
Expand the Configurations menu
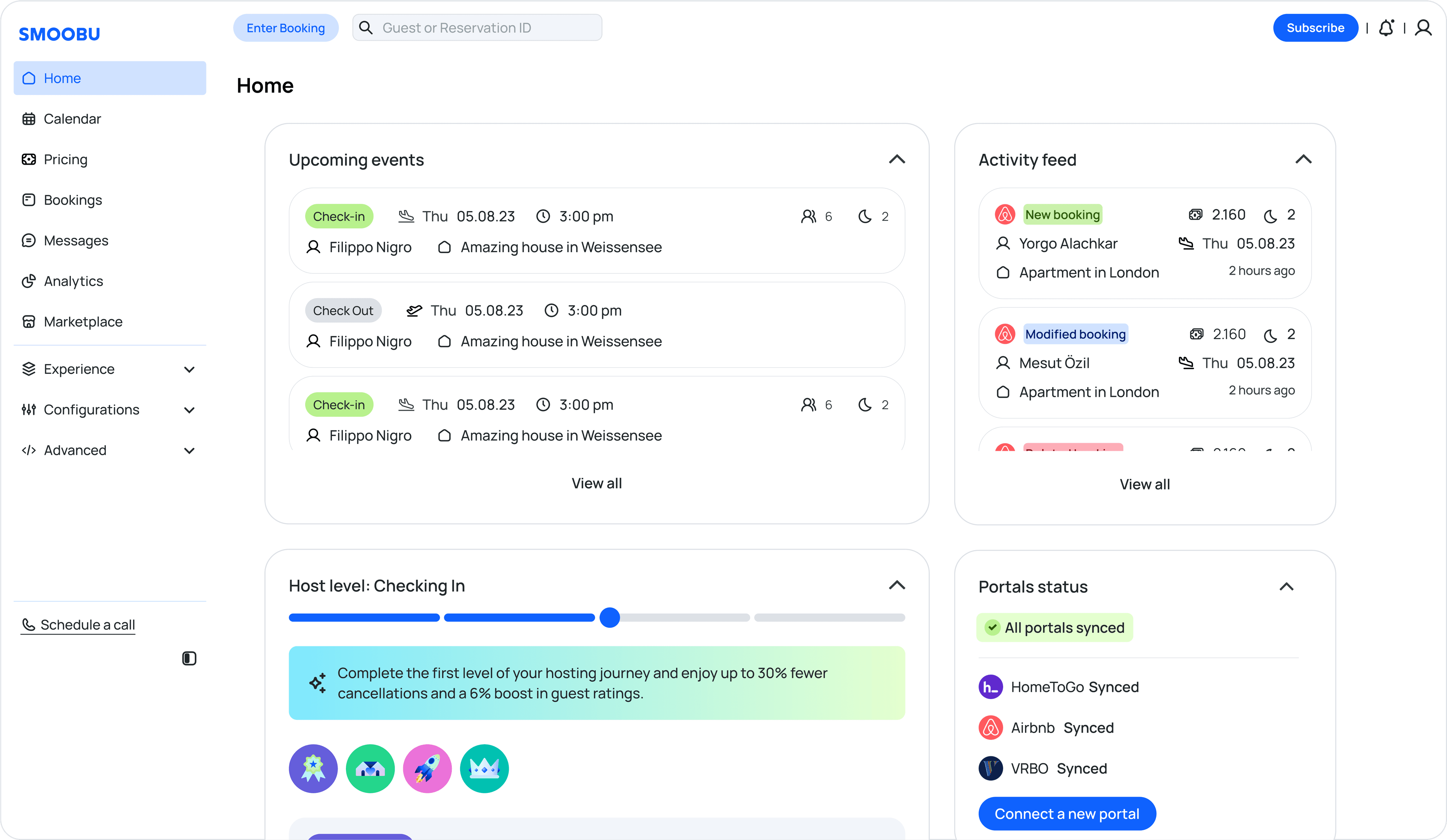[x=189, y=410]
